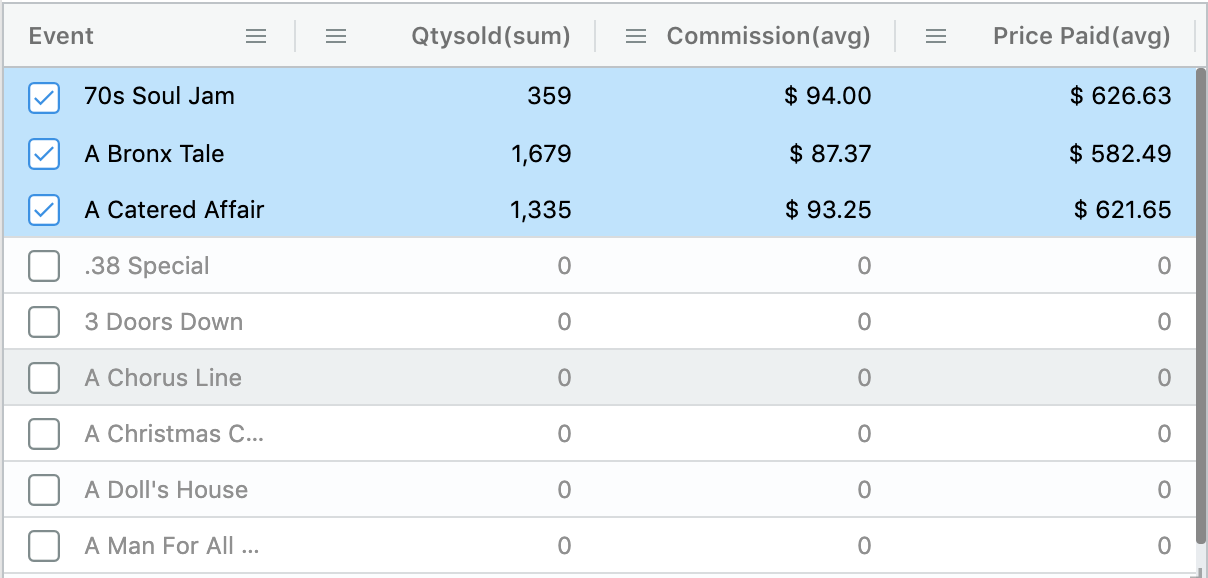Select the 3 Doors Down checkbox
Screen dimensions: 1208x578
[44, 322]
